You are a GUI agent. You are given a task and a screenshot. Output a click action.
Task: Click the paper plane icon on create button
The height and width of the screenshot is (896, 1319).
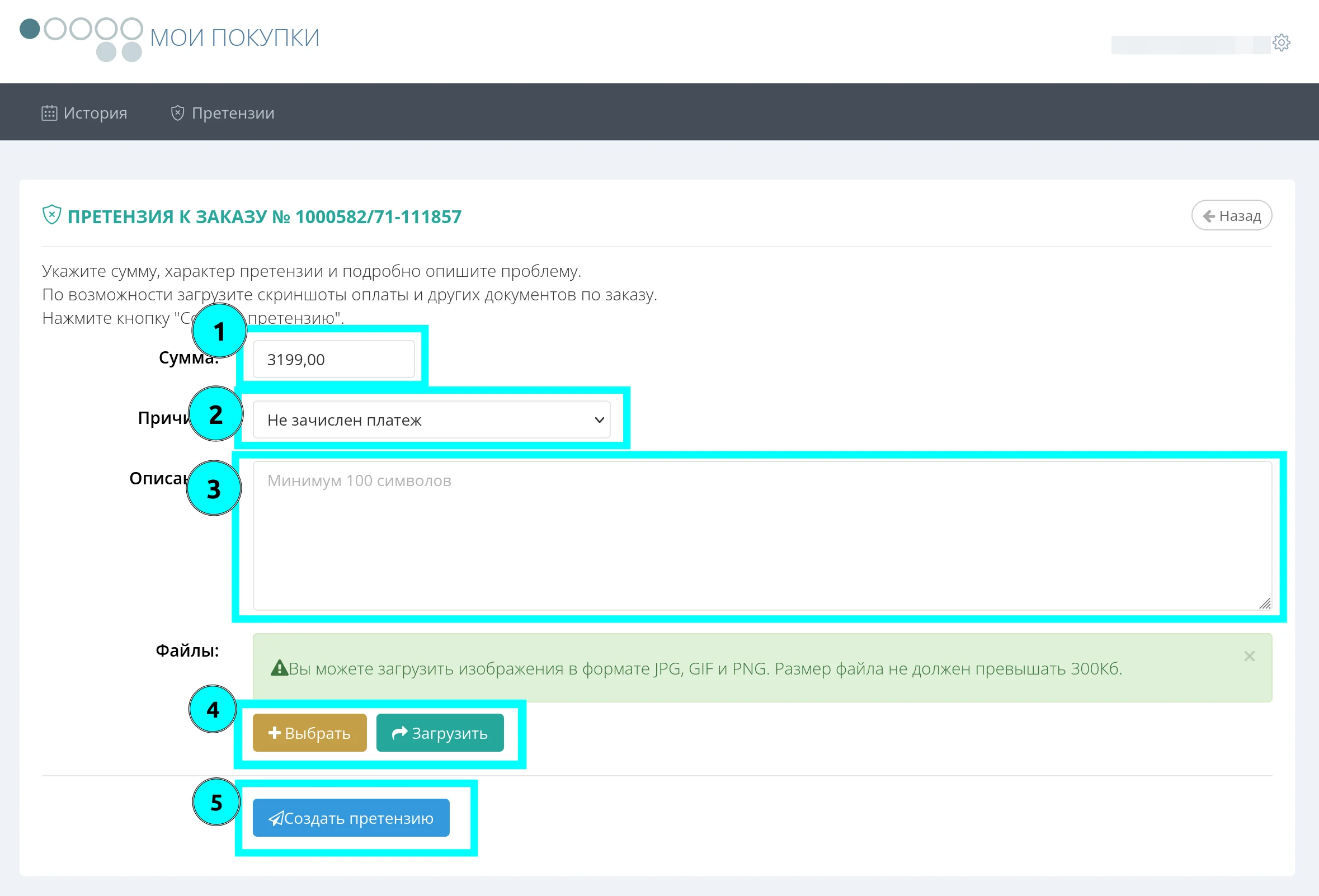[275, 818]
